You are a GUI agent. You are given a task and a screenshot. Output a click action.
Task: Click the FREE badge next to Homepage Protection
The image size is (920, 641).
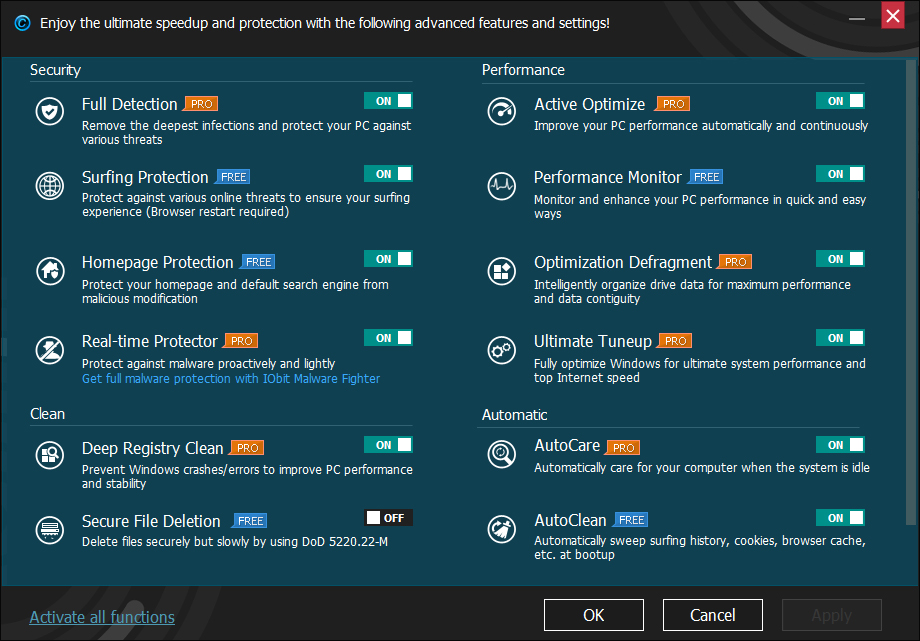pos(258,262)
